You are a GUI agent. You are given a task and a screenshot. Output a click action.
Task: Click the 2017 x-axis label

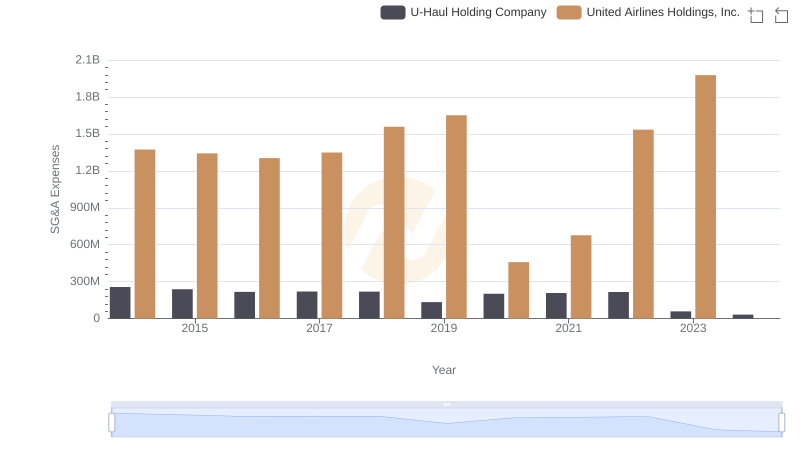319,328
